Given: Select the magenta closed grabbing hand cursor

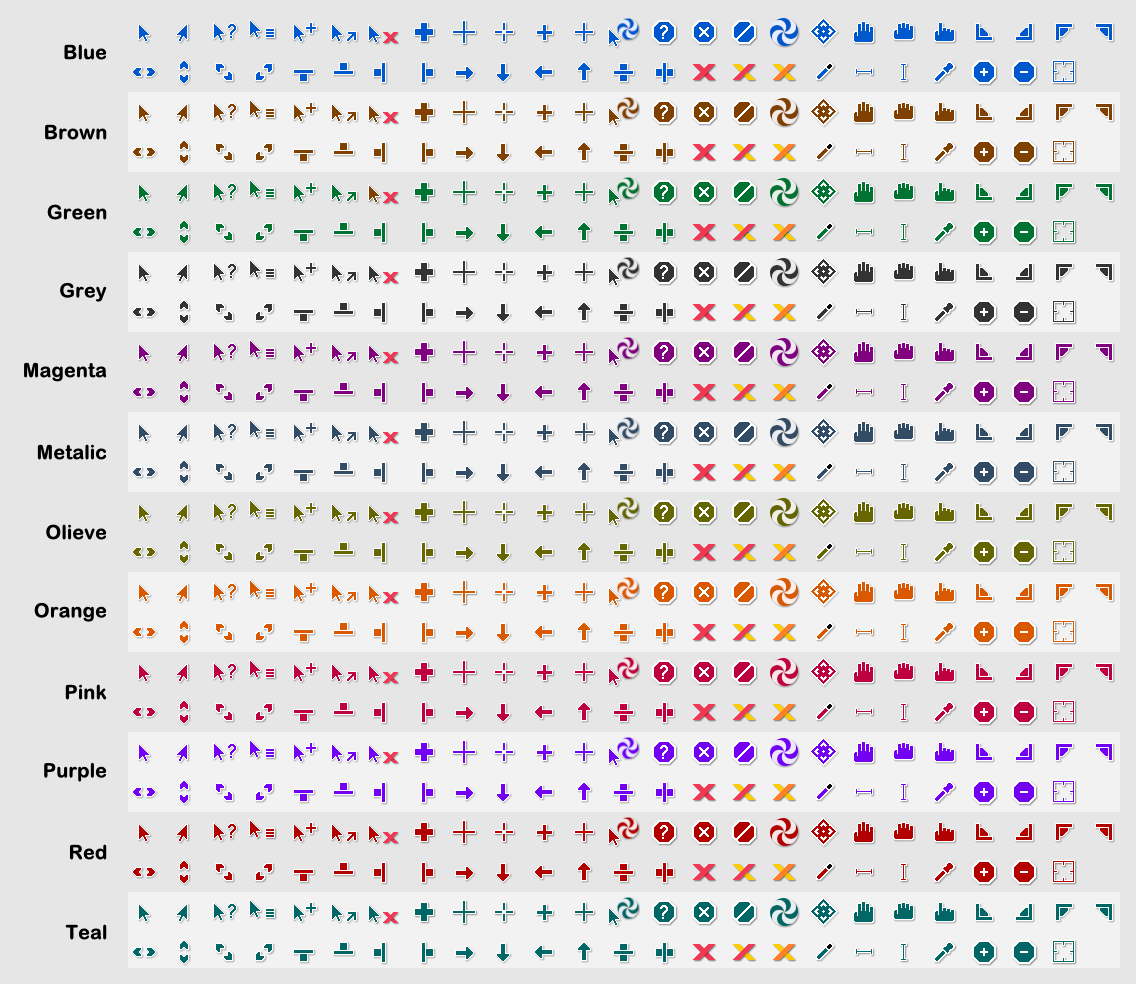Looking at the screenshot, I should click(x=903, y=351).
